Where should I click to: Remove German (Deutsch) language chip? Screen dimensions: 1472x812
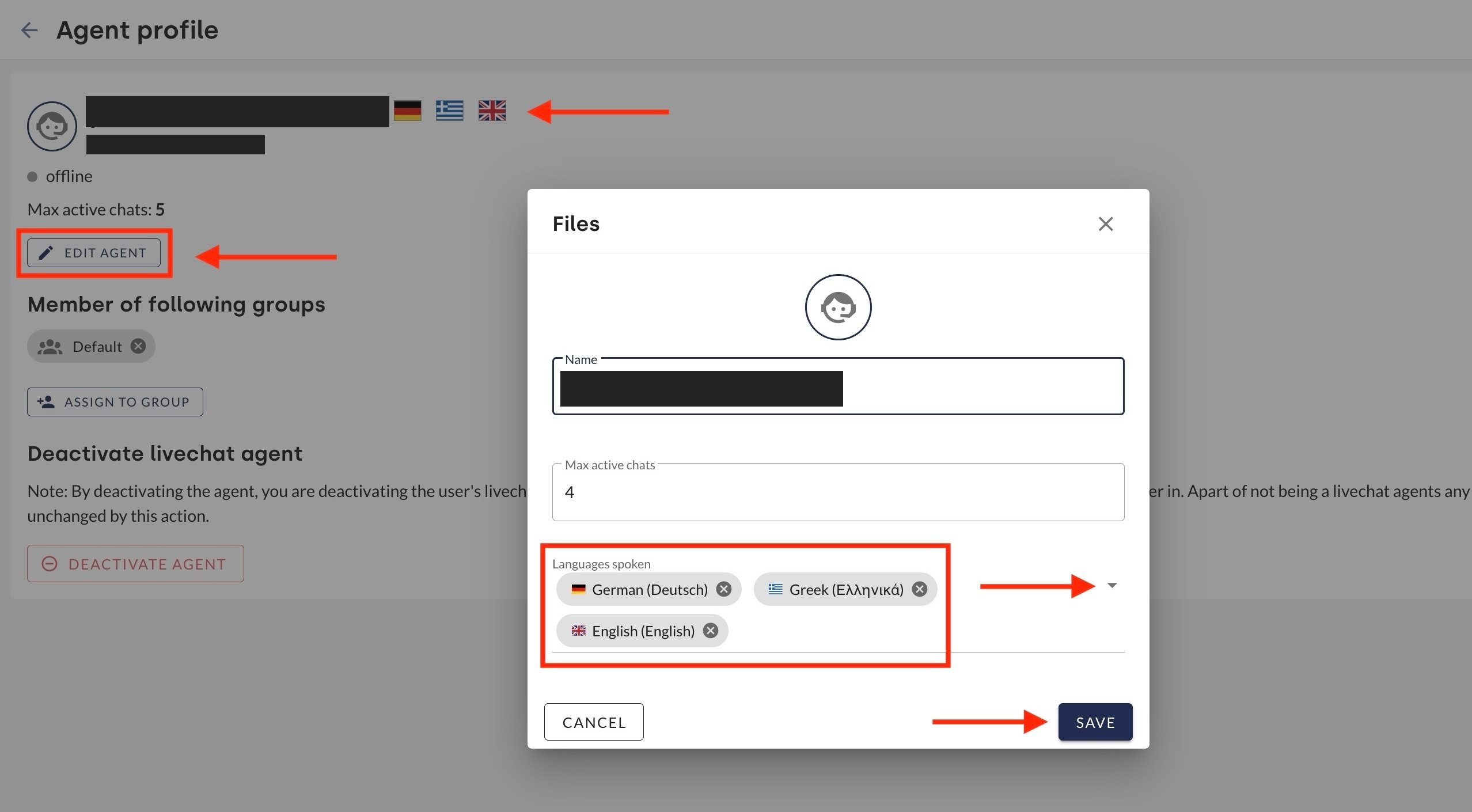click(724, 589)
